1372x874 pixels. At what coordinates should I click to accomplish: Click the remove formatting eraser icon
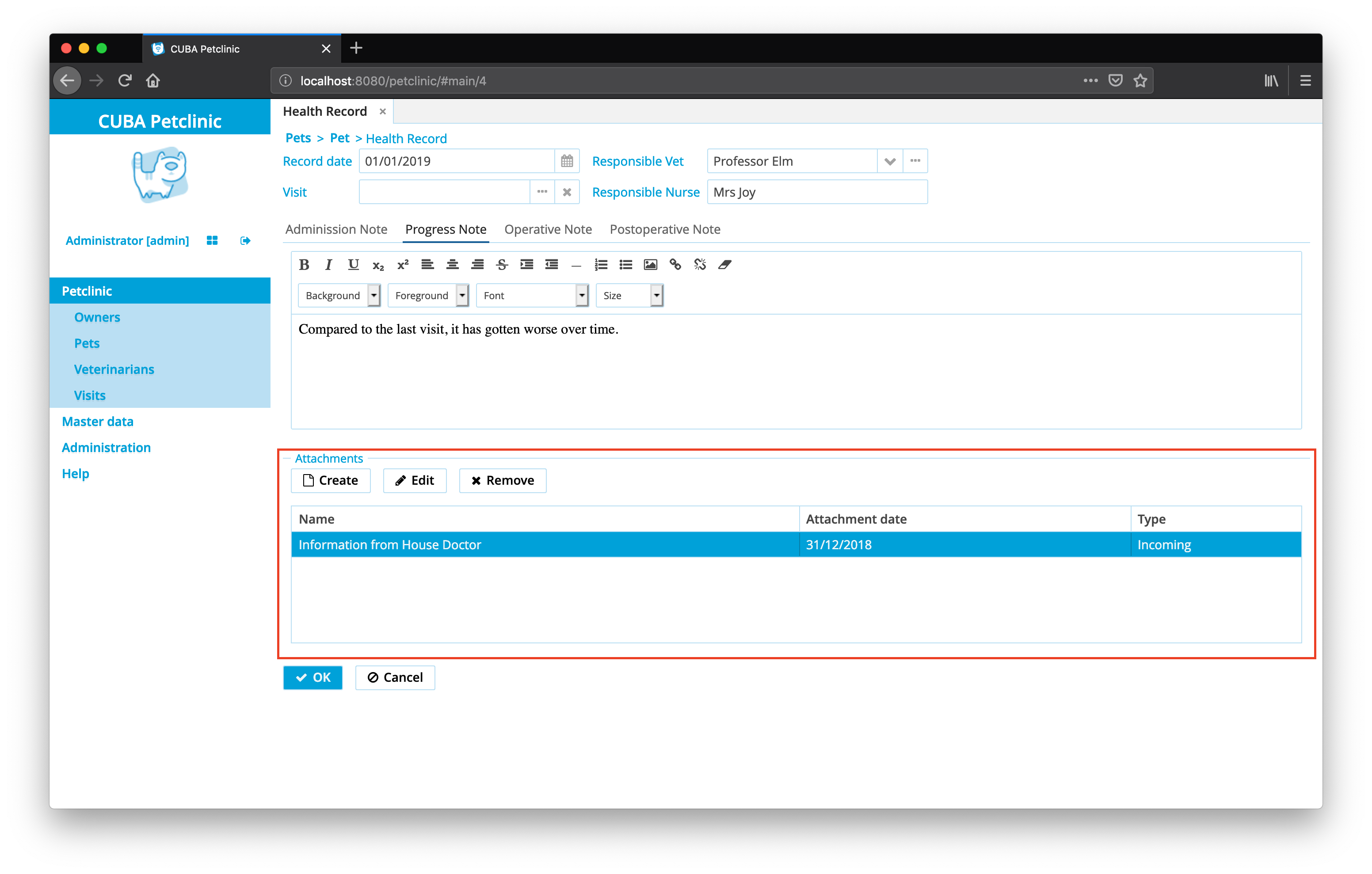[x=724, y=264]
